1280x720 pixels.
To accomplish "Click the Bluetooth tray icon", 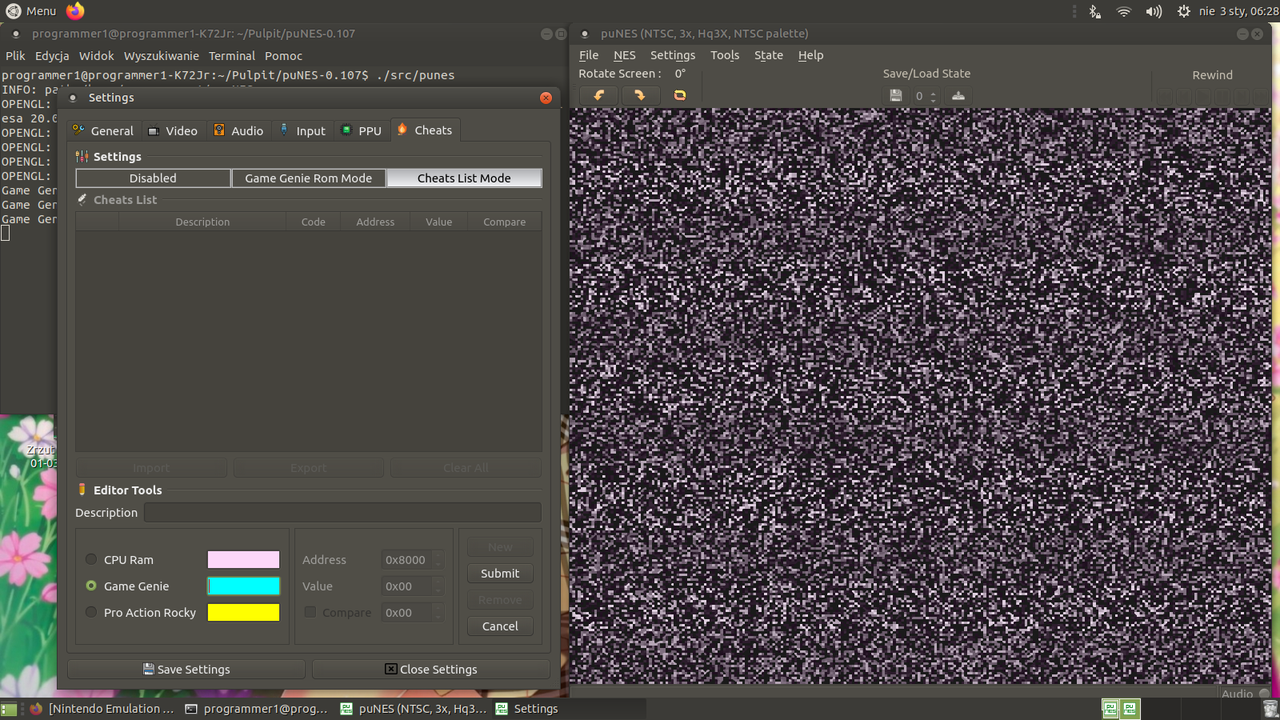I will (x=1095, y=11).
